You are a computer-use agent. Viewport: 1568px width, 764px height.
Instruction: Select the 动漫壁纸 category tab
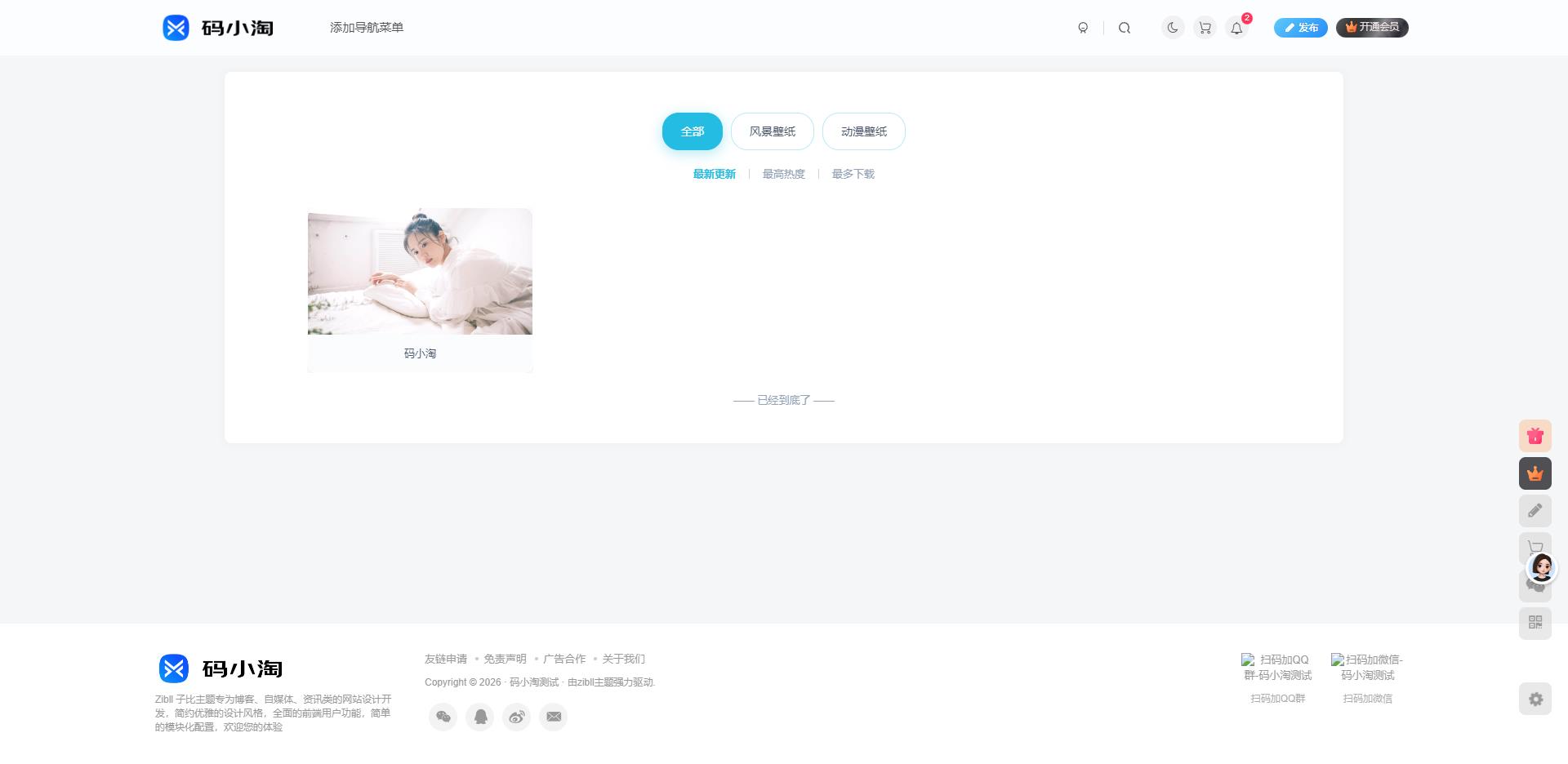(864, 131)
